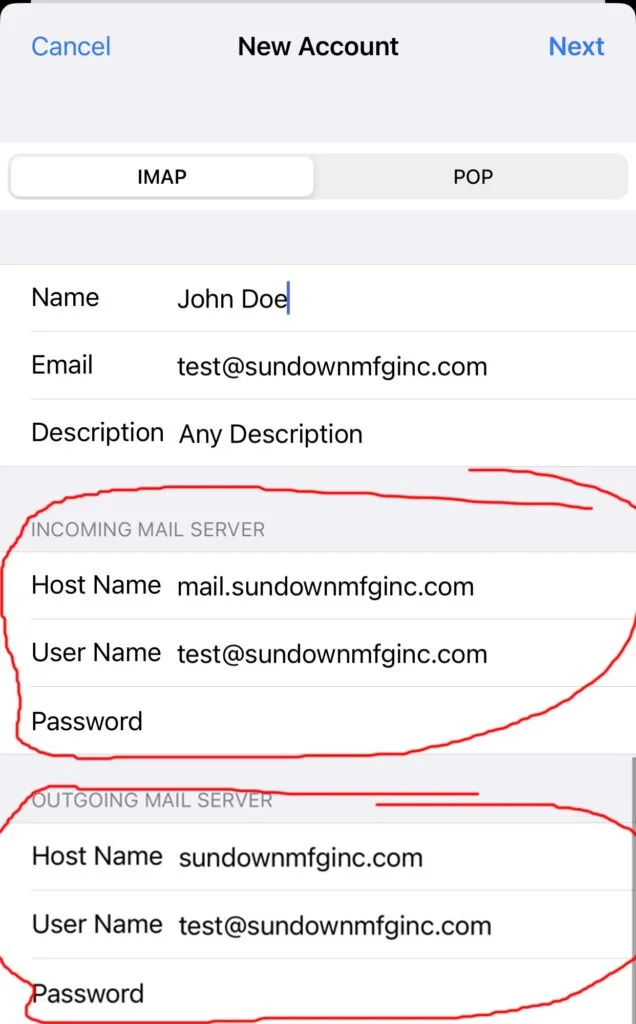
Task: Tap Next to continue account setup
Action: (576, 46)
